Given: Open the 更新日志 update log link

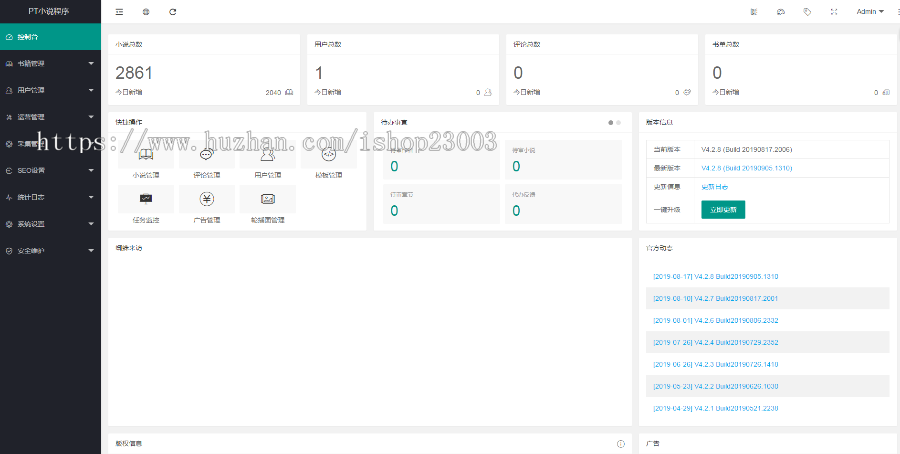Looking at the screenshot, I should (x=715, y=187).
